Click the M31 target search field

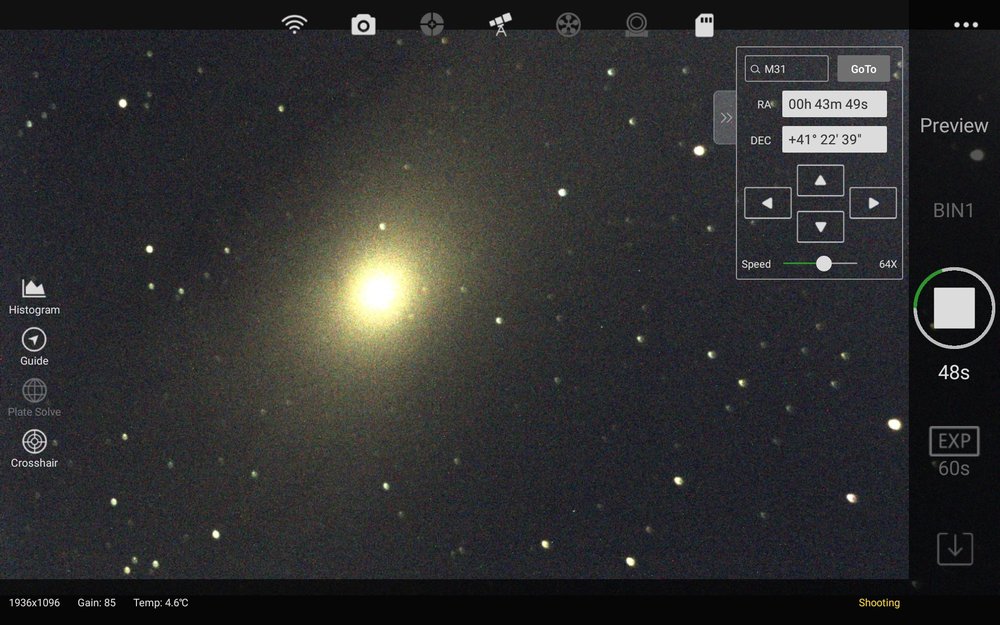tap(786, 68)
